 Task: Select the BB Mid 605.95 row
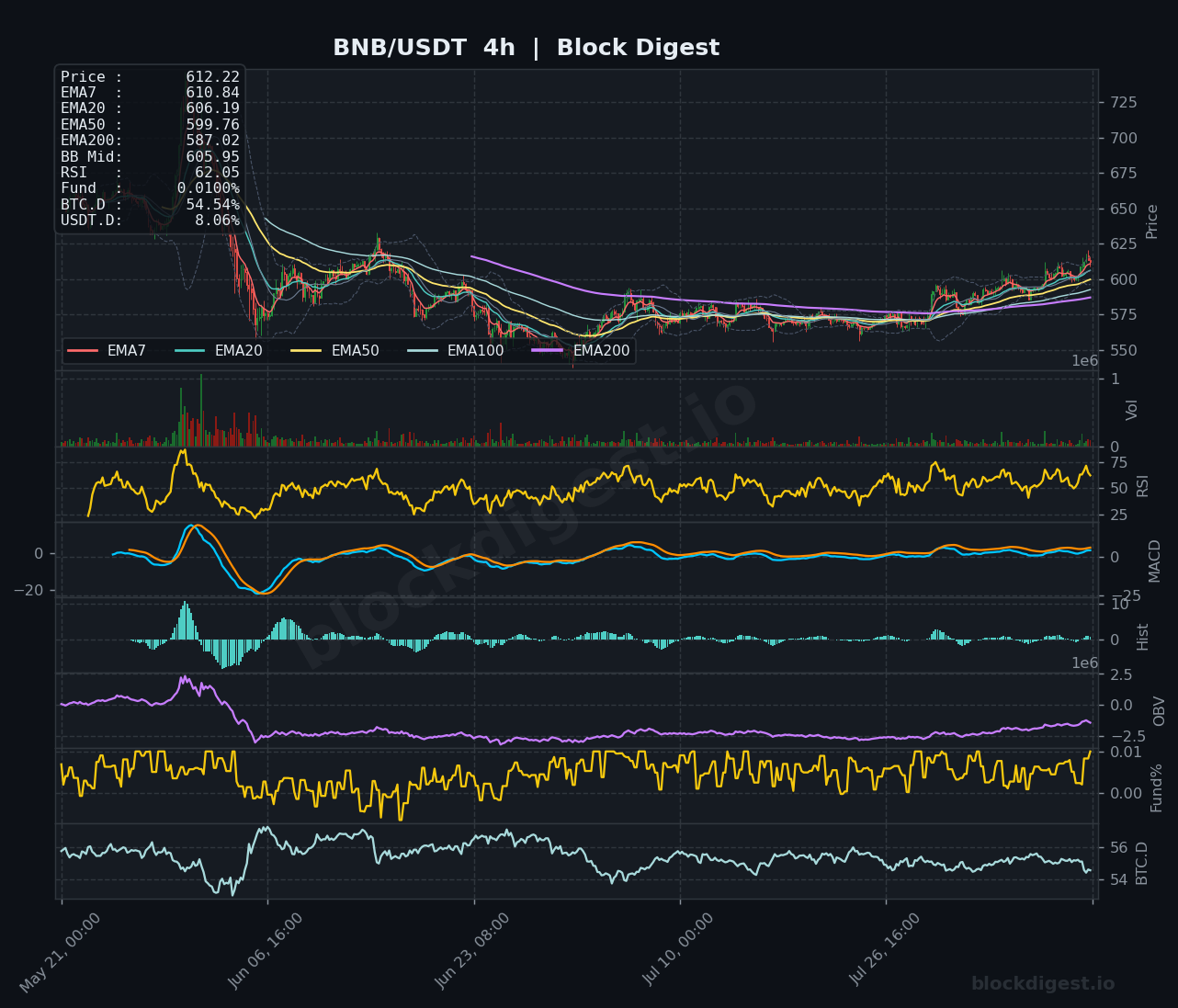(150, 157)
